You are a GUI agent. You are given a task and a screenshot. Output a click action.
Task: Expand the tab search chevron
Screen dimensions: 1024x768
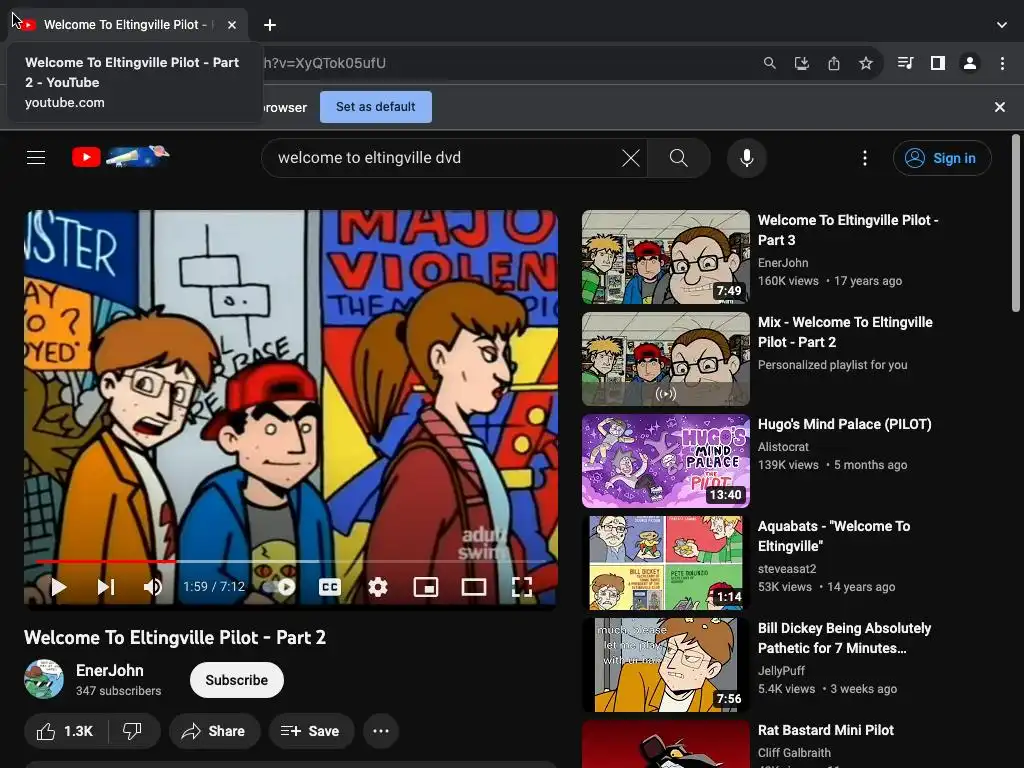click(1002, 25)
